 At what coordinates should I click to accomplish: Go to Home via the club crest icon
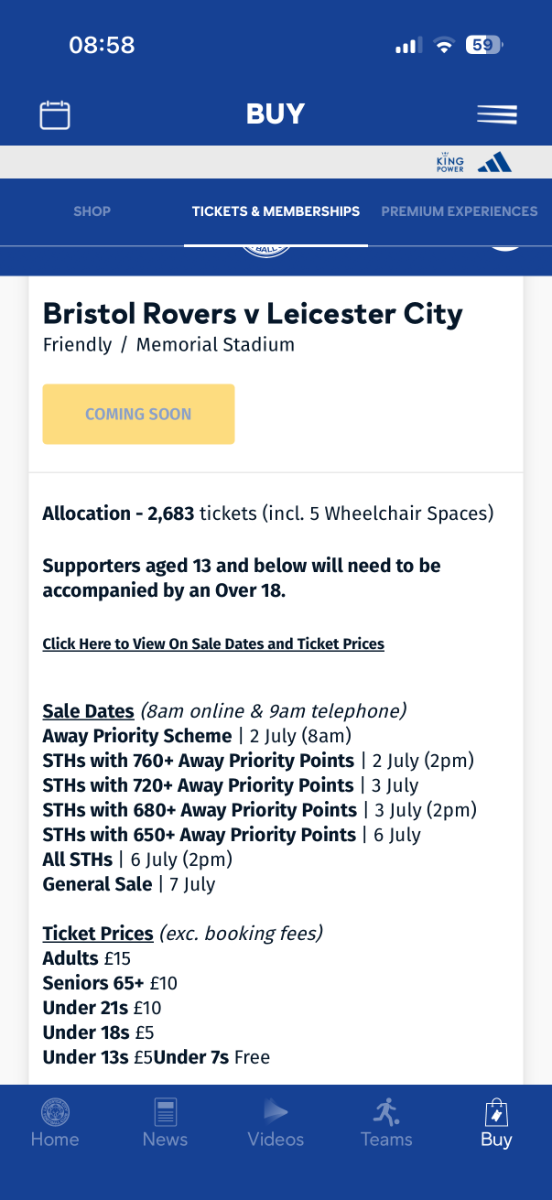[55, 1111]
